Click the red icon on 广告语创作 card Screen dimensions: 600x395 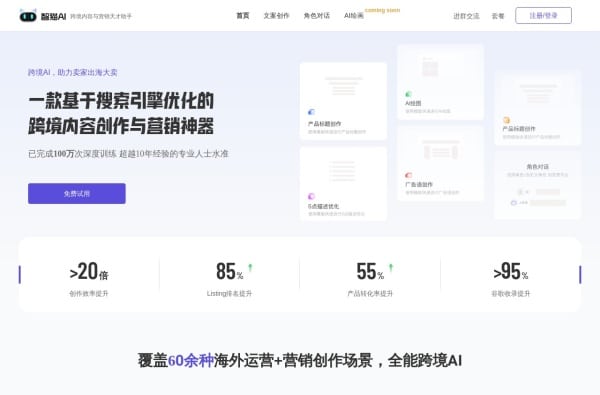(408, 175)
